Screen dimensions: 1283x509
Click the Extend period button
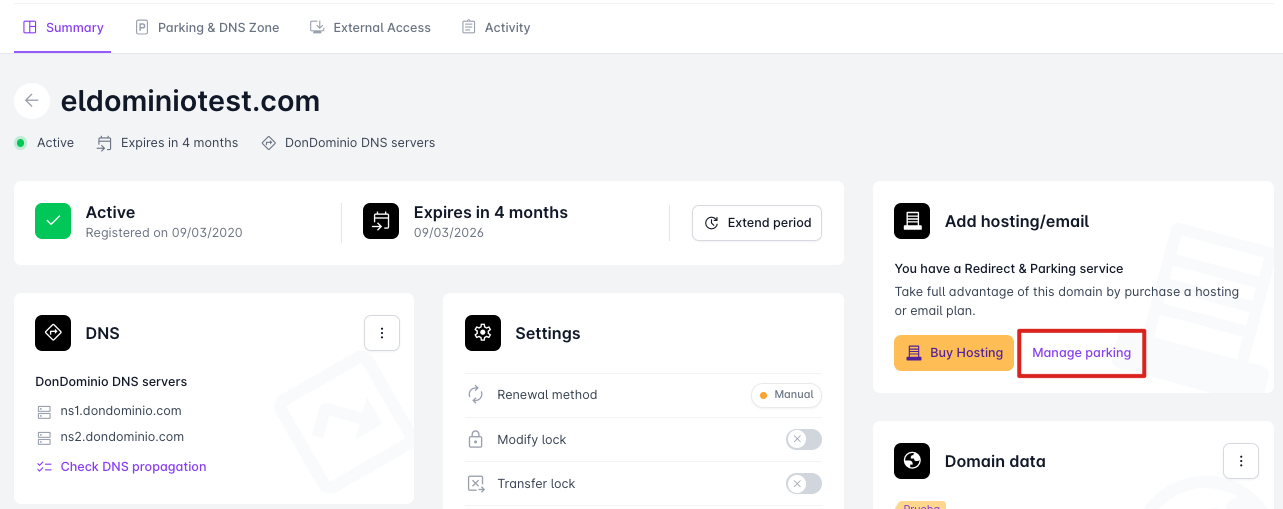757,223
